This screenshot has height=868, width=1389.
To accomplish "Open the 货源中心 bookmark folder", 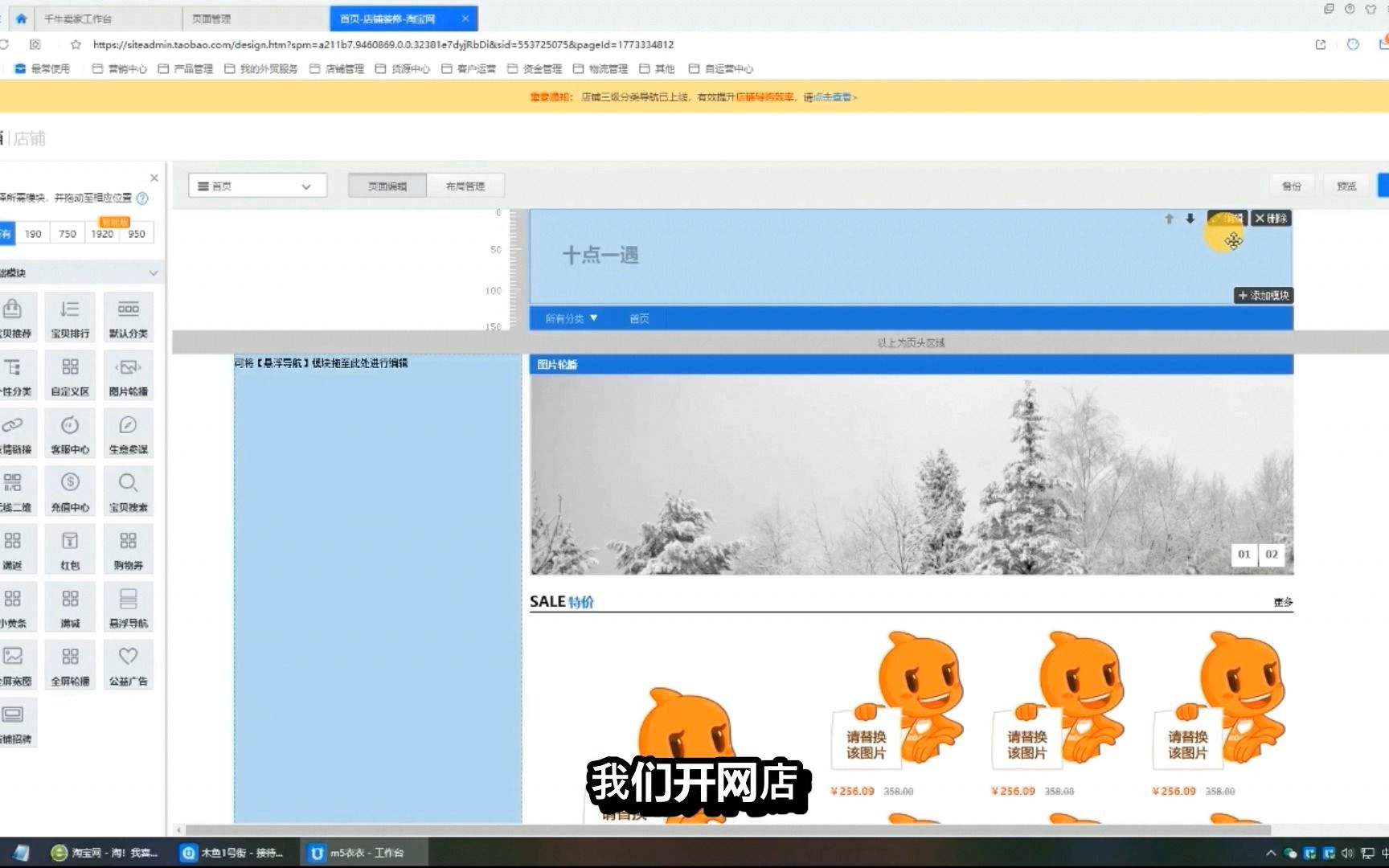I will coord(403,69).
